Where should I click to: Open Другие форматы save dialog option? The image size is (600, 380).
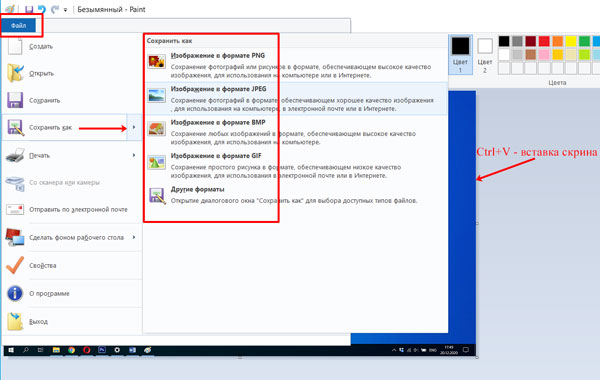(x=295, y=195)
